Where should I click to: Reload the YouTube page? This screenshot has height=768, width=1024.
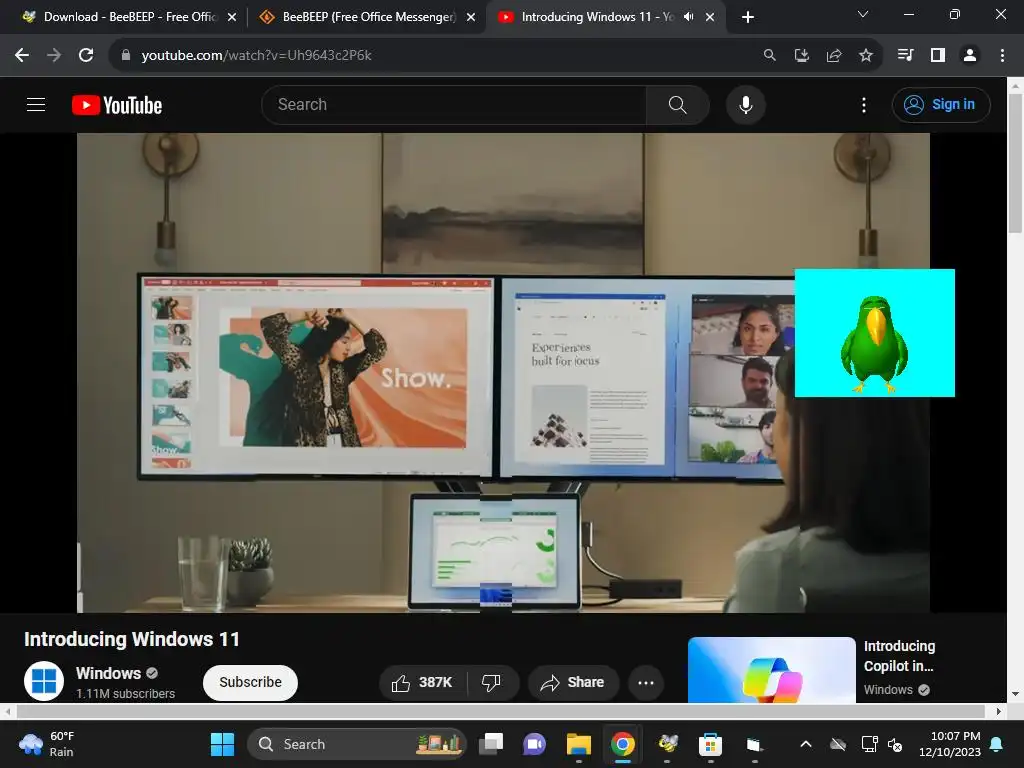click(86, 55)
